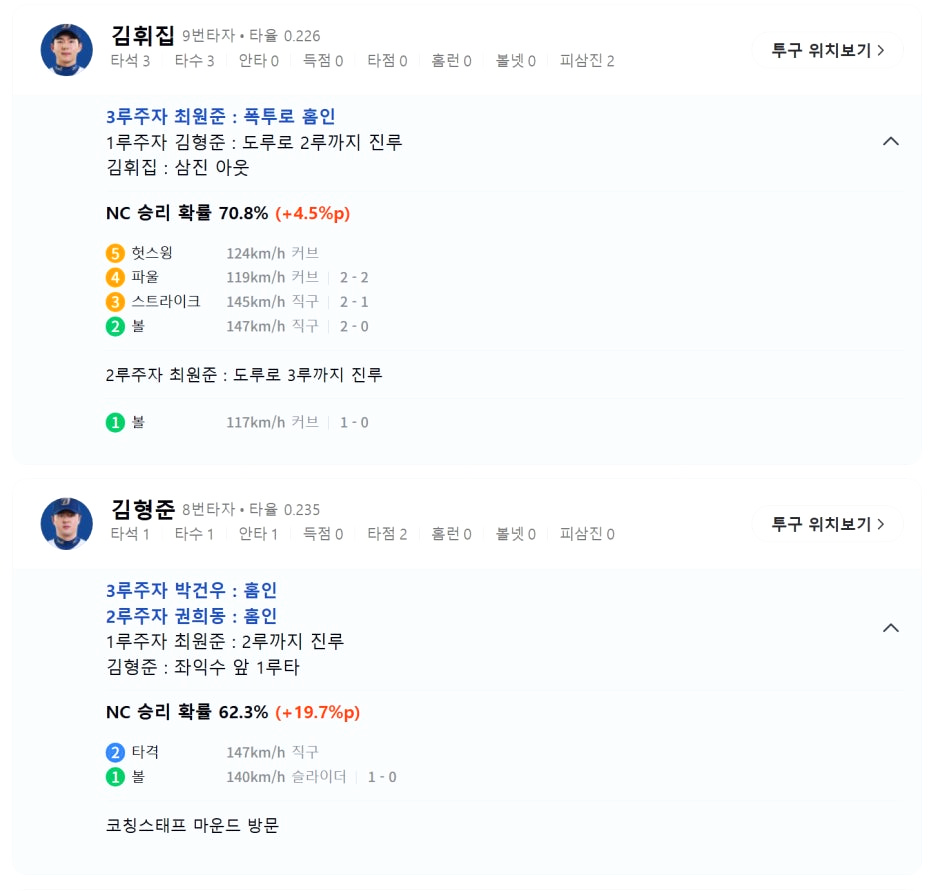The image size is (936, 891).
Task: Select pitch number 5 헛스윙 badge
Action: (x=115, y=253)
